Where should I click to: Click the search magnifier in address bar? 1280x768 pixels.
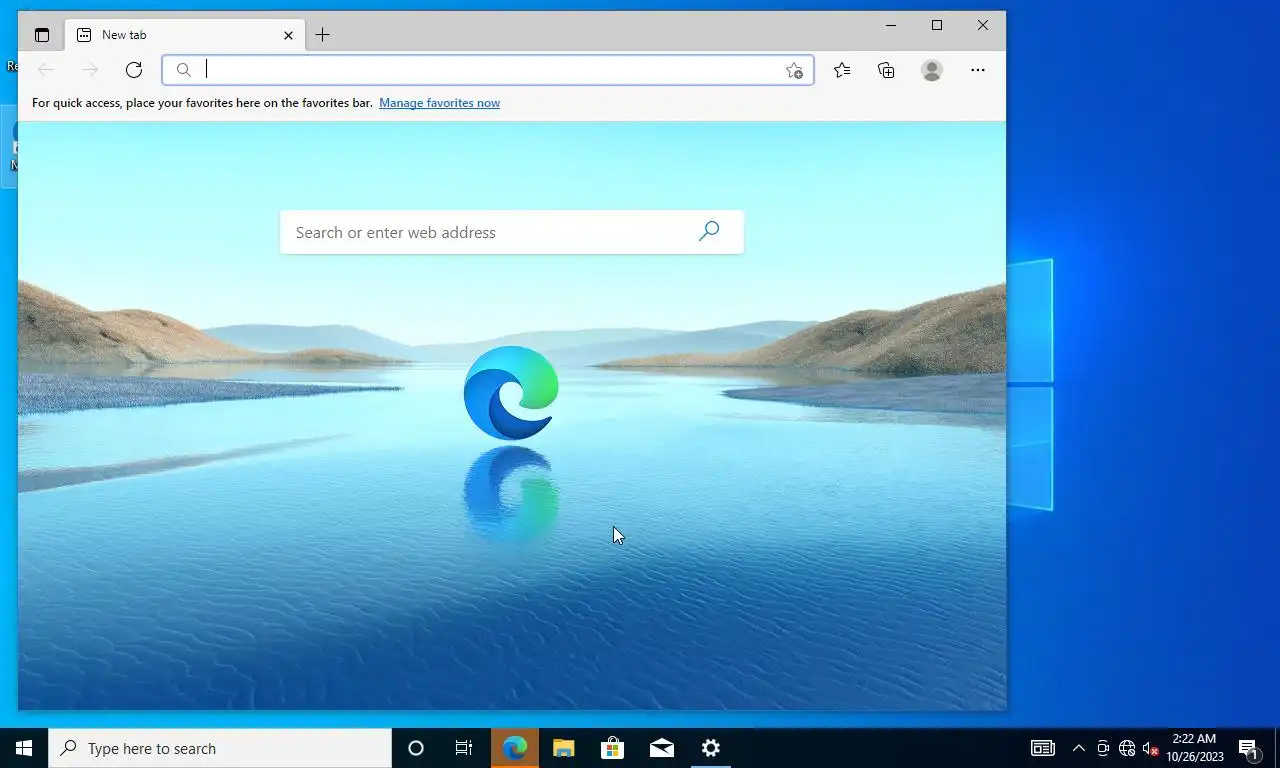(x=183, y=70)
